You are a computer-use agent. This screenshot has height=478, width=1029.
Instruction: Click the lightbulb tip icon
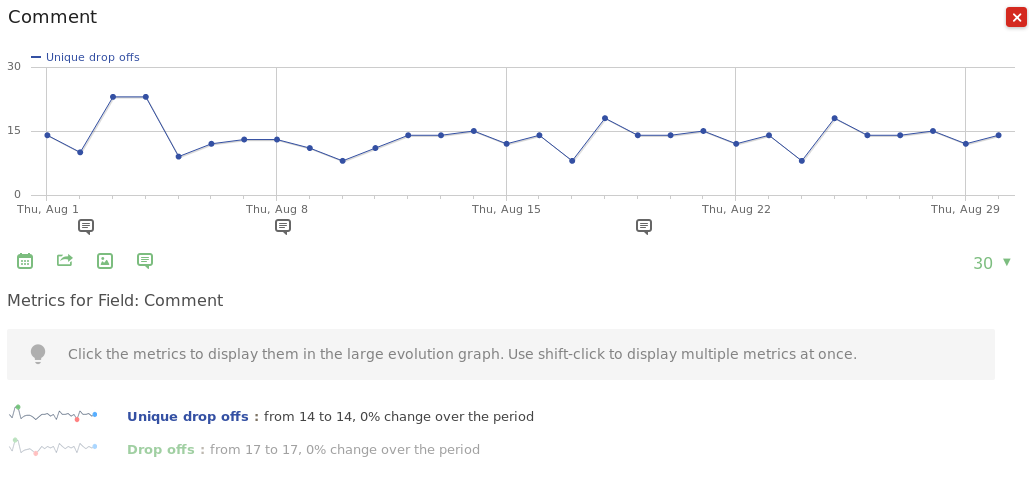38,353
